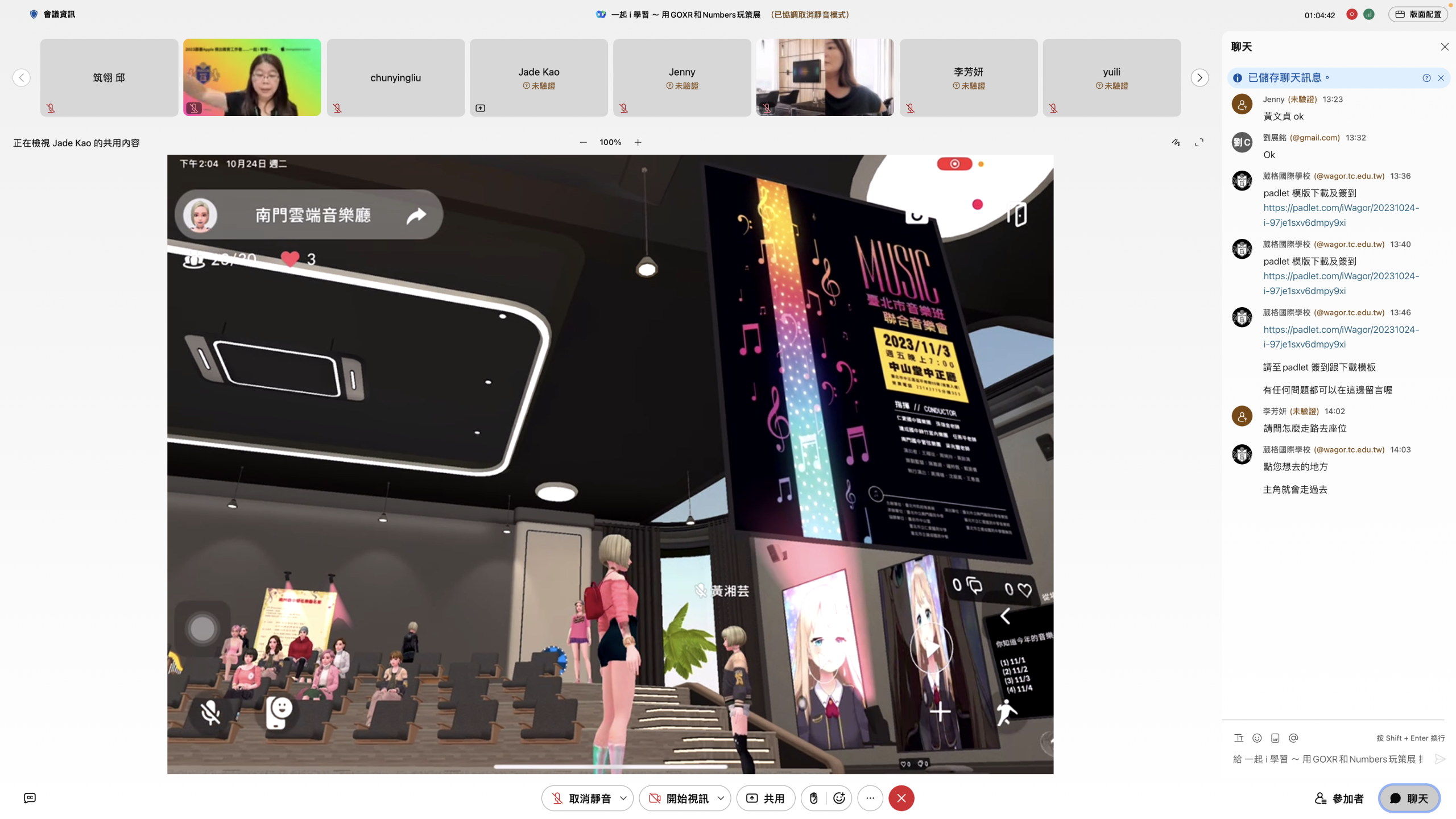Image resolution: width=1456 pixels, height=819 pixels.
Task: Show next participants with right arrow
Action: [1199, 77]
